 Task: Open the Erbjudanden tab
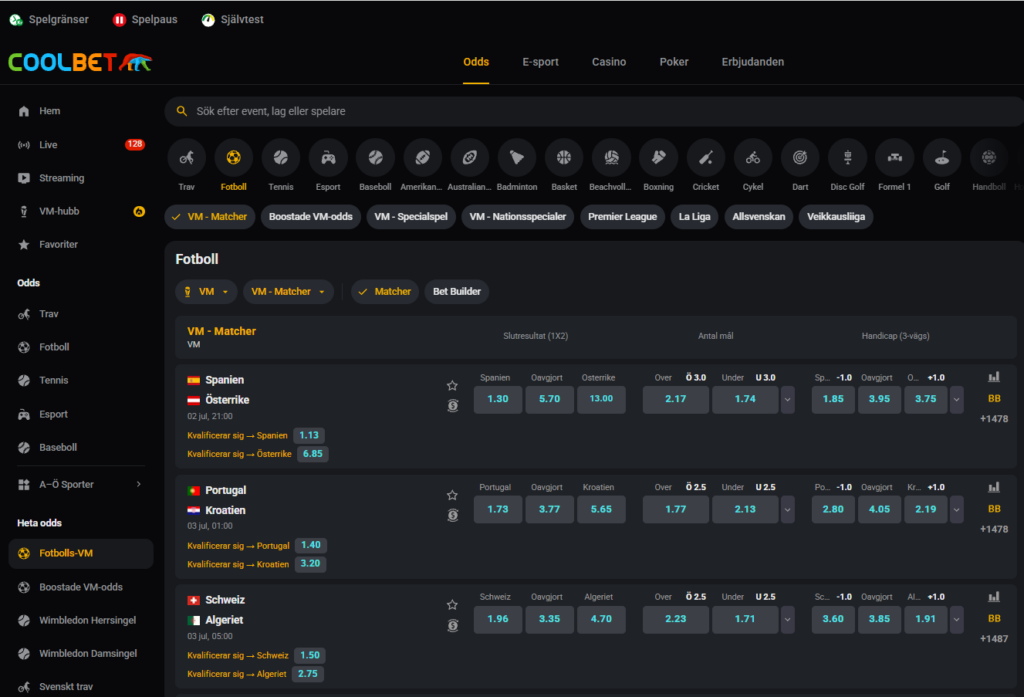[x=752, y=62]
